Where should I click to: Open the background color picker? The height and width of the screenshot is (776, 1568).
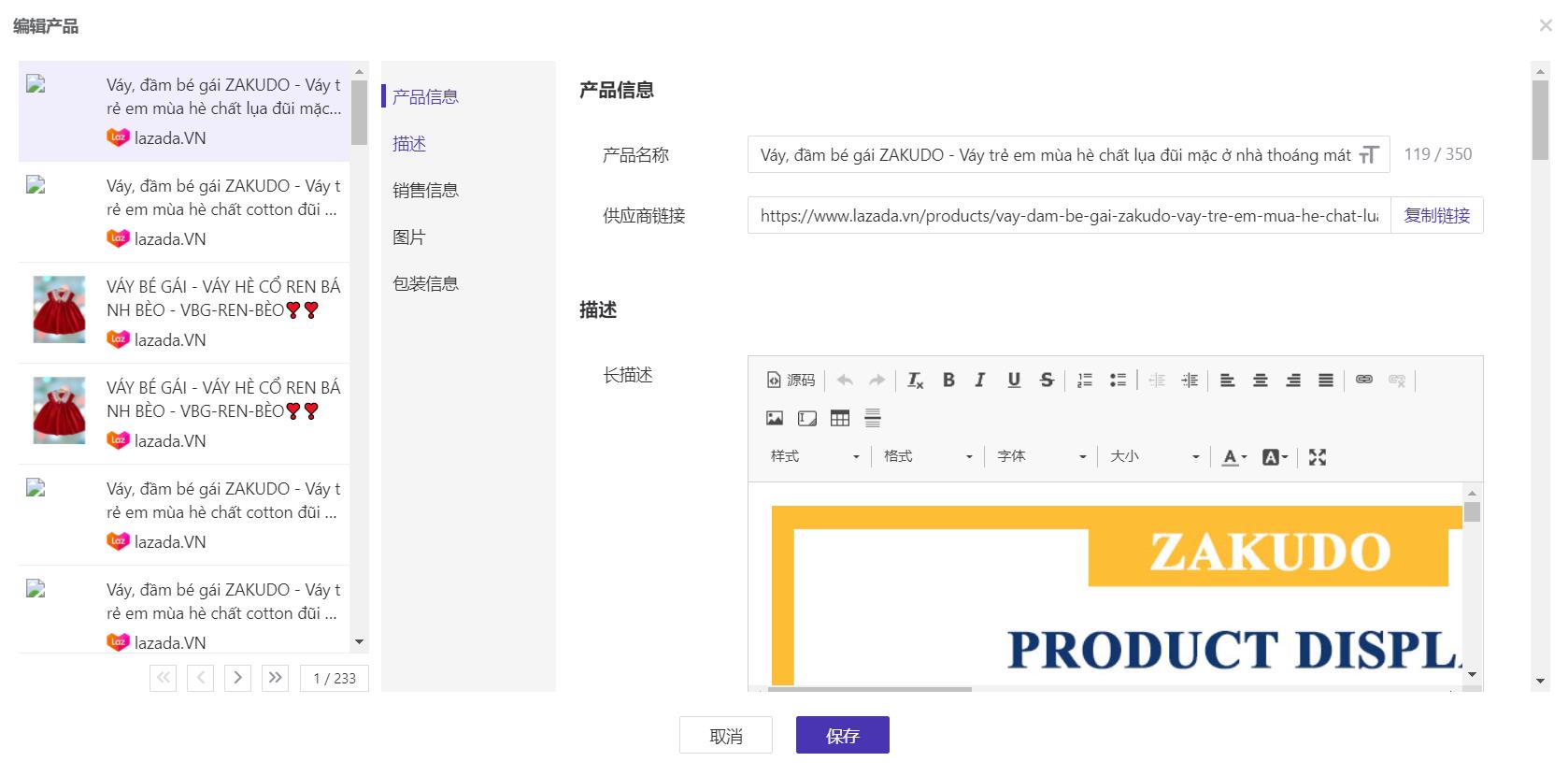click(x=1275, y=456)
